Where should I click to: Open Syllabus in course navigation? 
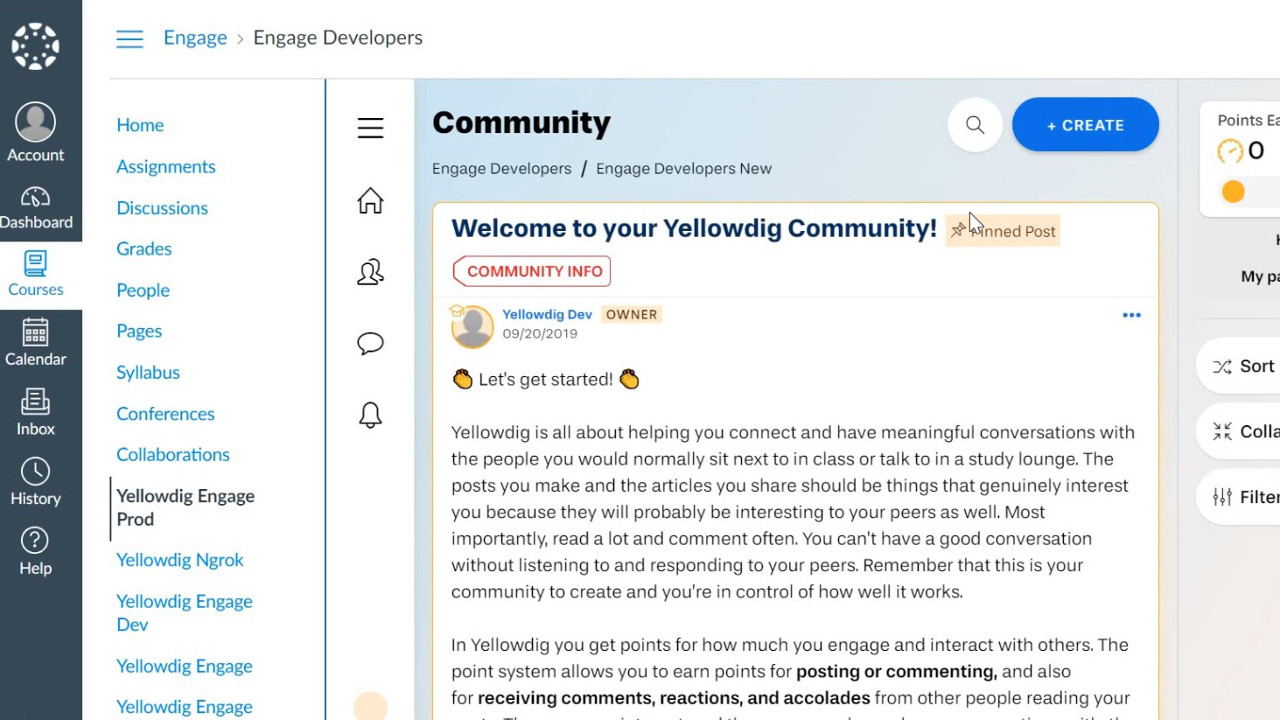click(x=148, y=372)
